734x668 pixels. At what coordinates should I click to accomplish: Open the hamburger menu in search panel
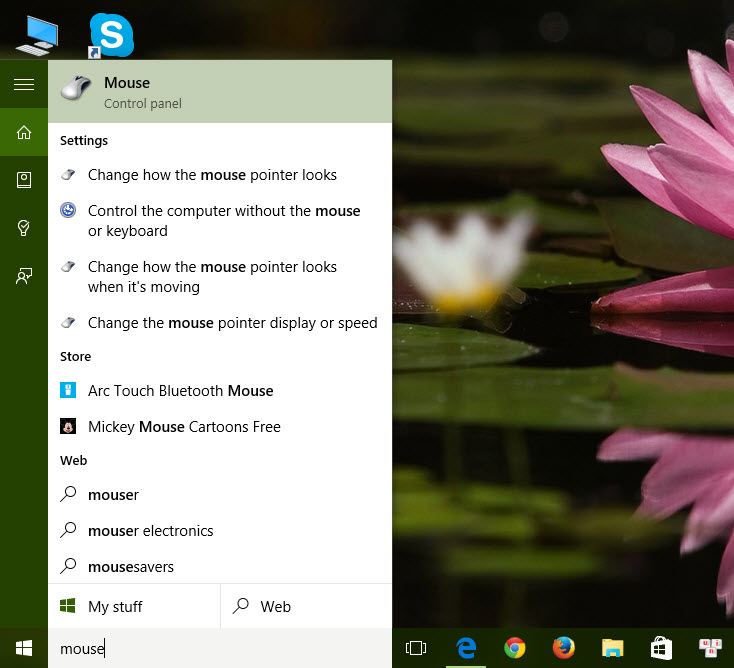point(24,84)
